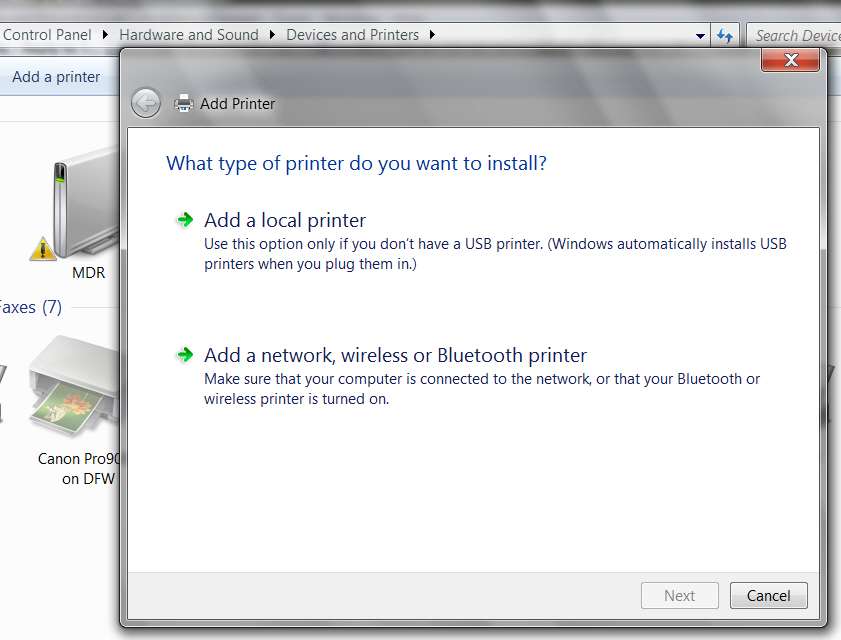
Task: Open address bar history dropdown
Action: pos(700,36)
